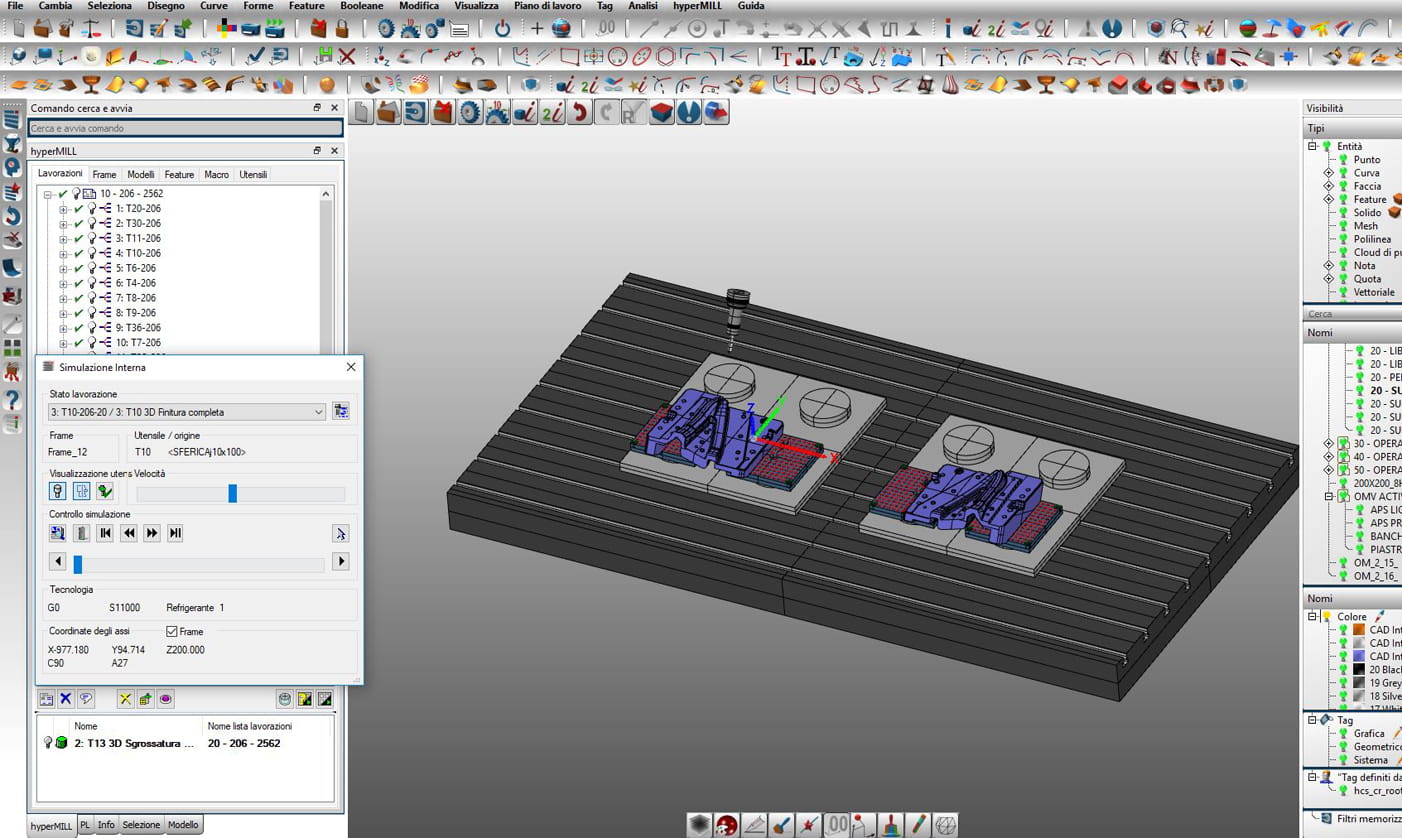Collapse the Colore tree node
The width and height of the screenshot is (1402, 838).
[x=1313, y=617]
